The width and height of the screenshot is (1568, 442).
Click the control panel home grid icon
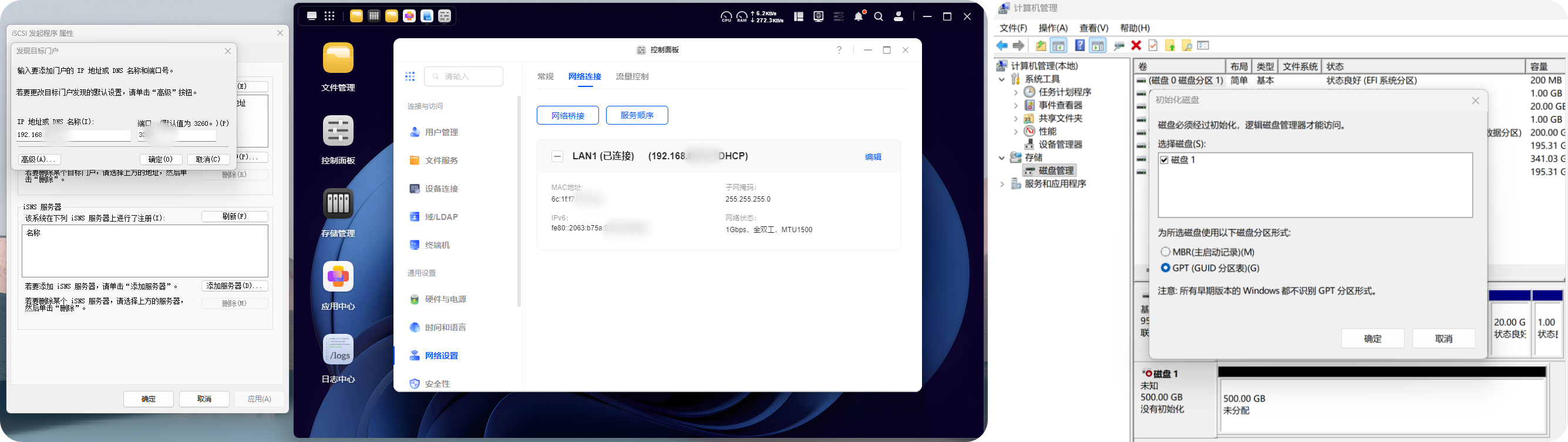click(410, 77)
